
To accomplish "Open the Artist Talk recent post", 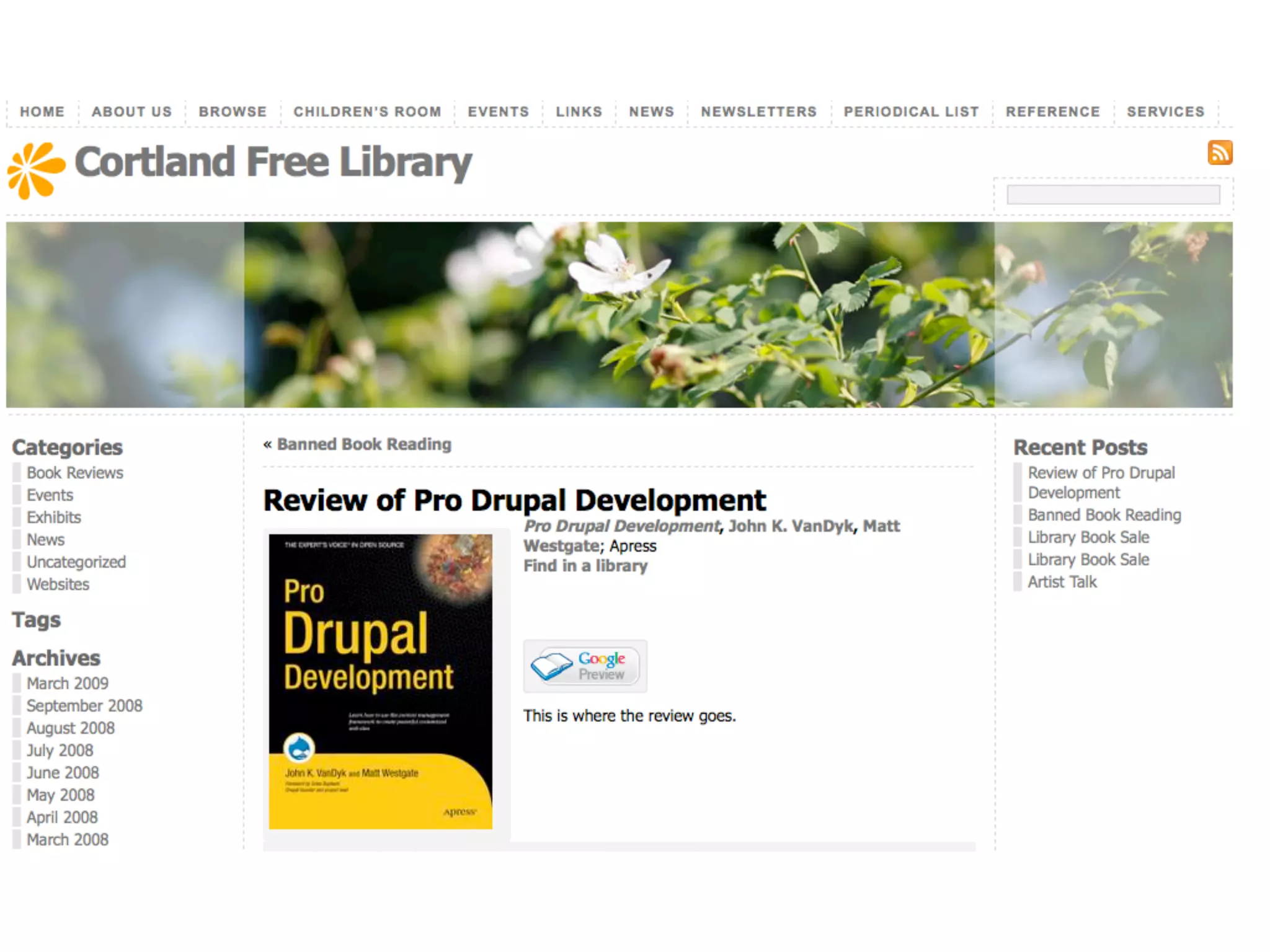I will pos(1062,582).
